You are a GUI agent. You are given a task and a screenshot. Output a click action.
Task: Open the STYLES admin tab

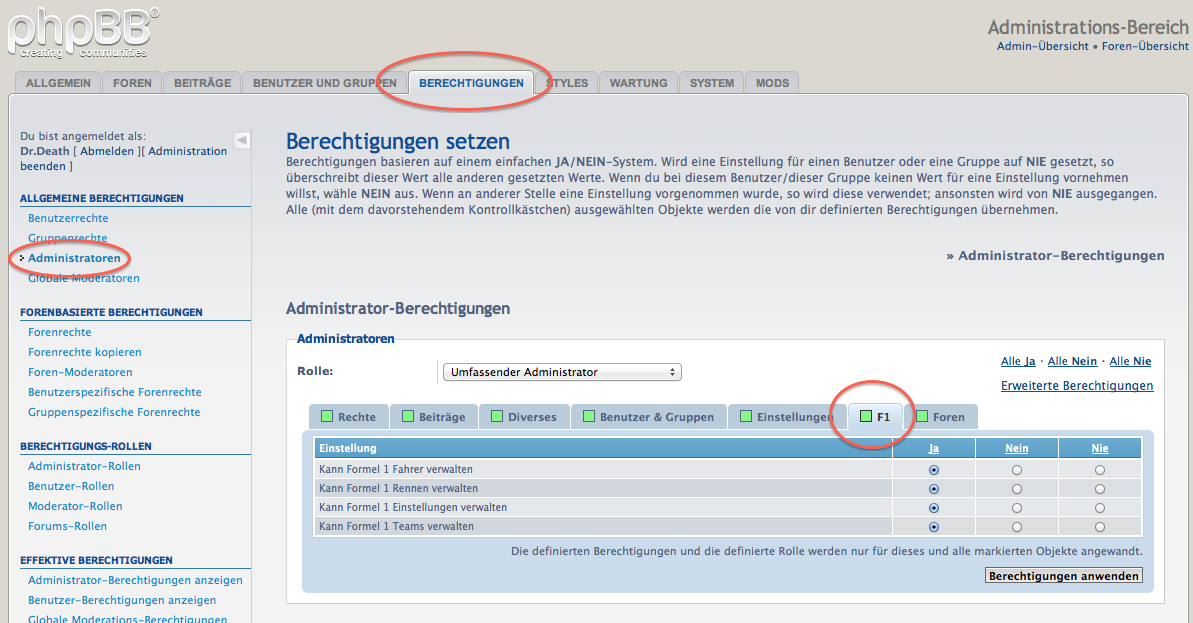pos(567,83)
